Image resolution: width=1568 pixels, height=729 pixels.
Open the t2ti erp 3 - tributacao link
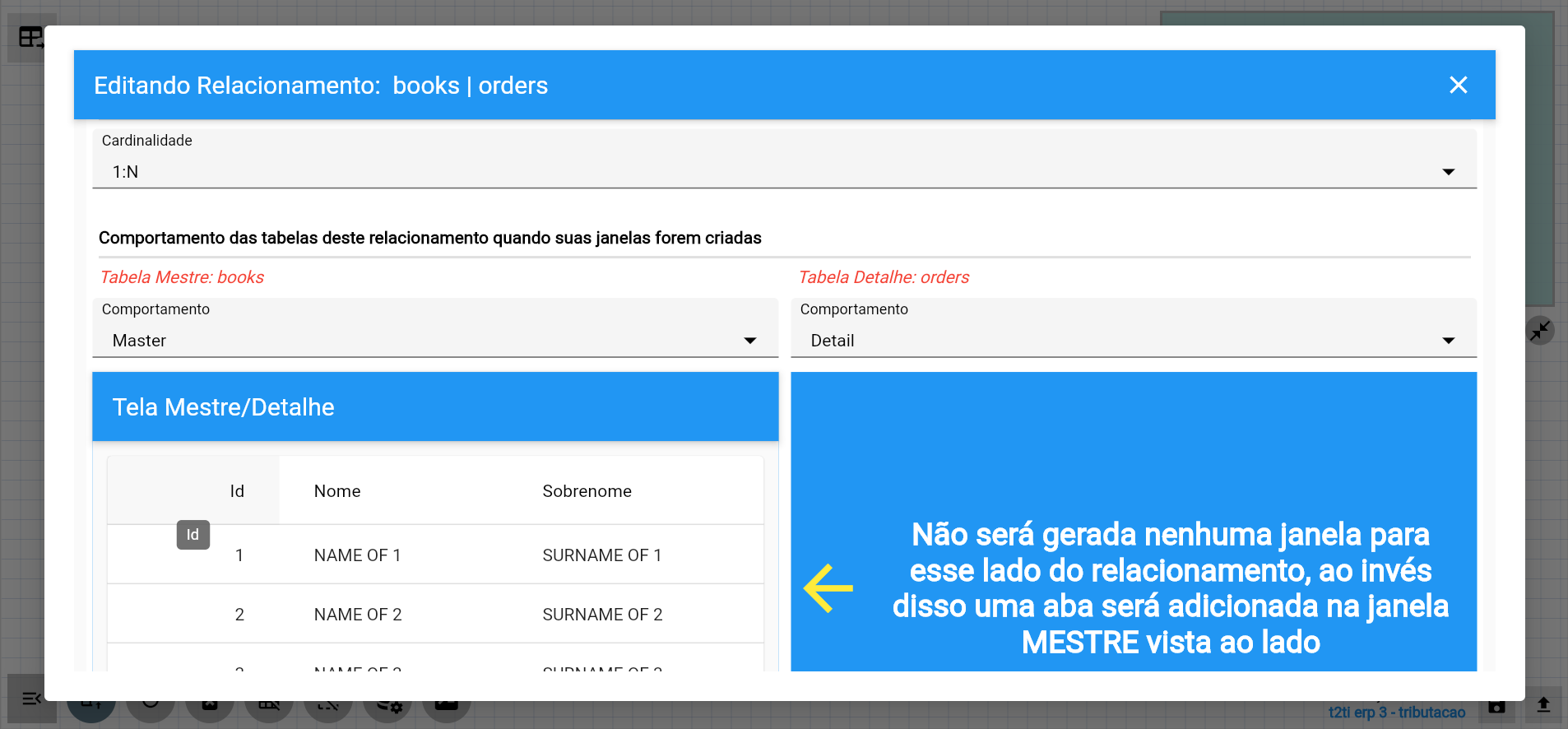[1396, 713]
